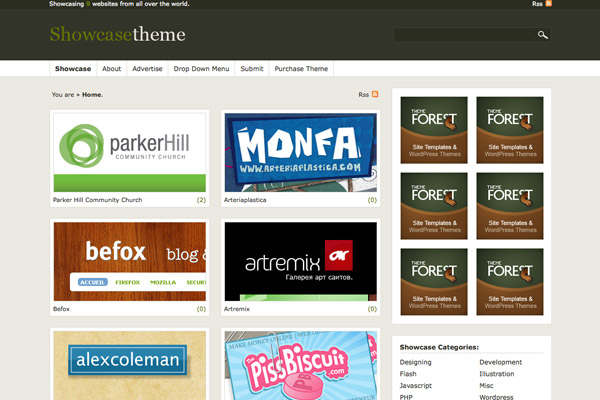The height and width of the screenshot is (400, 600).
Task: Click the Home breadcrumb link
Action: pos(92,95)
